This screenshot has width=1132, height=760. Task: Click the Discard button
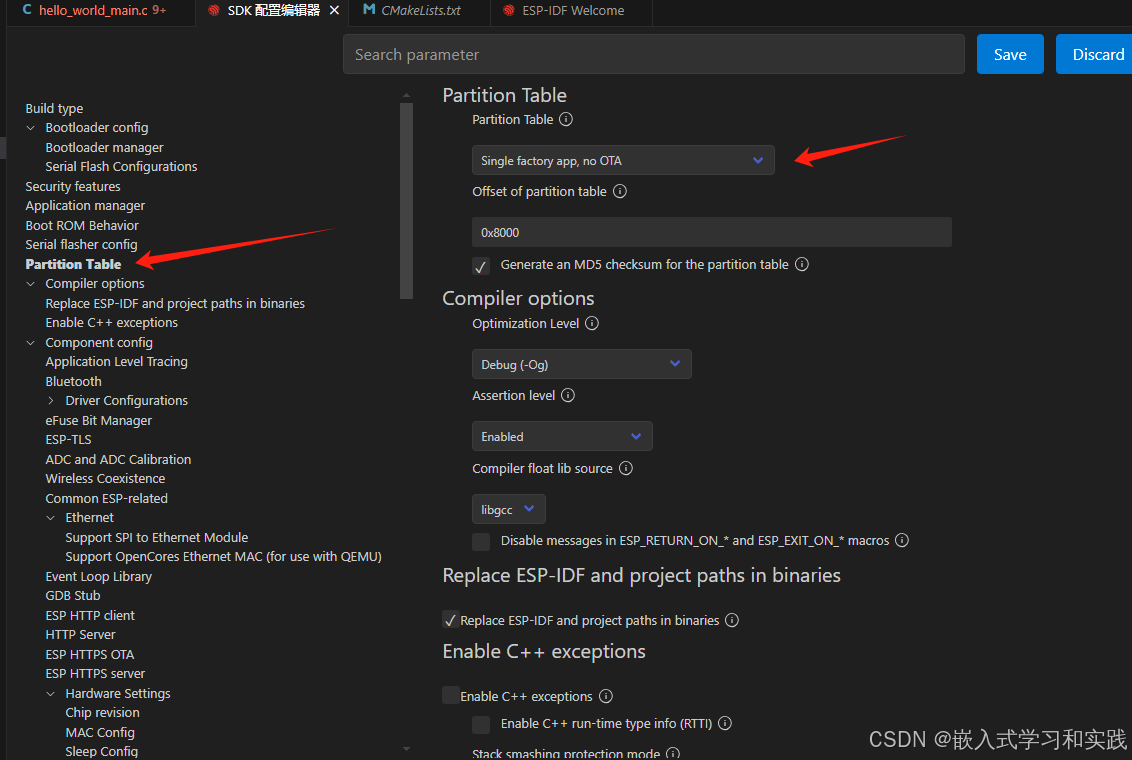(1096, 54)
